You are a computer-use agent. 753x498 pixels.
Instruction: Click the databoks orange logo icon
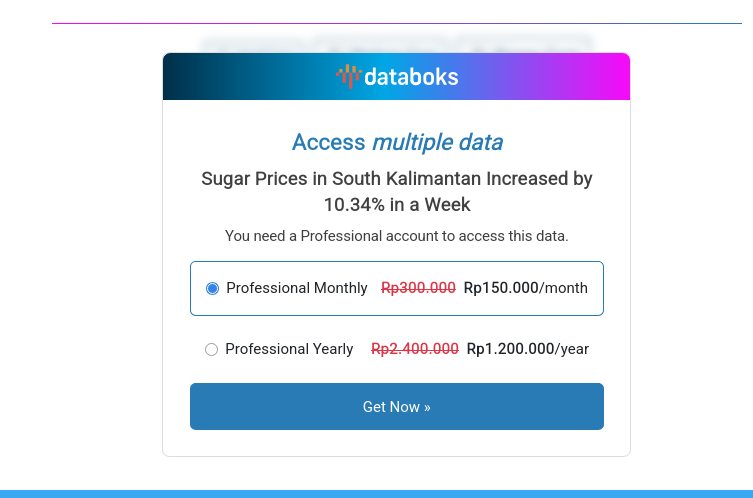pyautogui.click(x=348, y=76)
